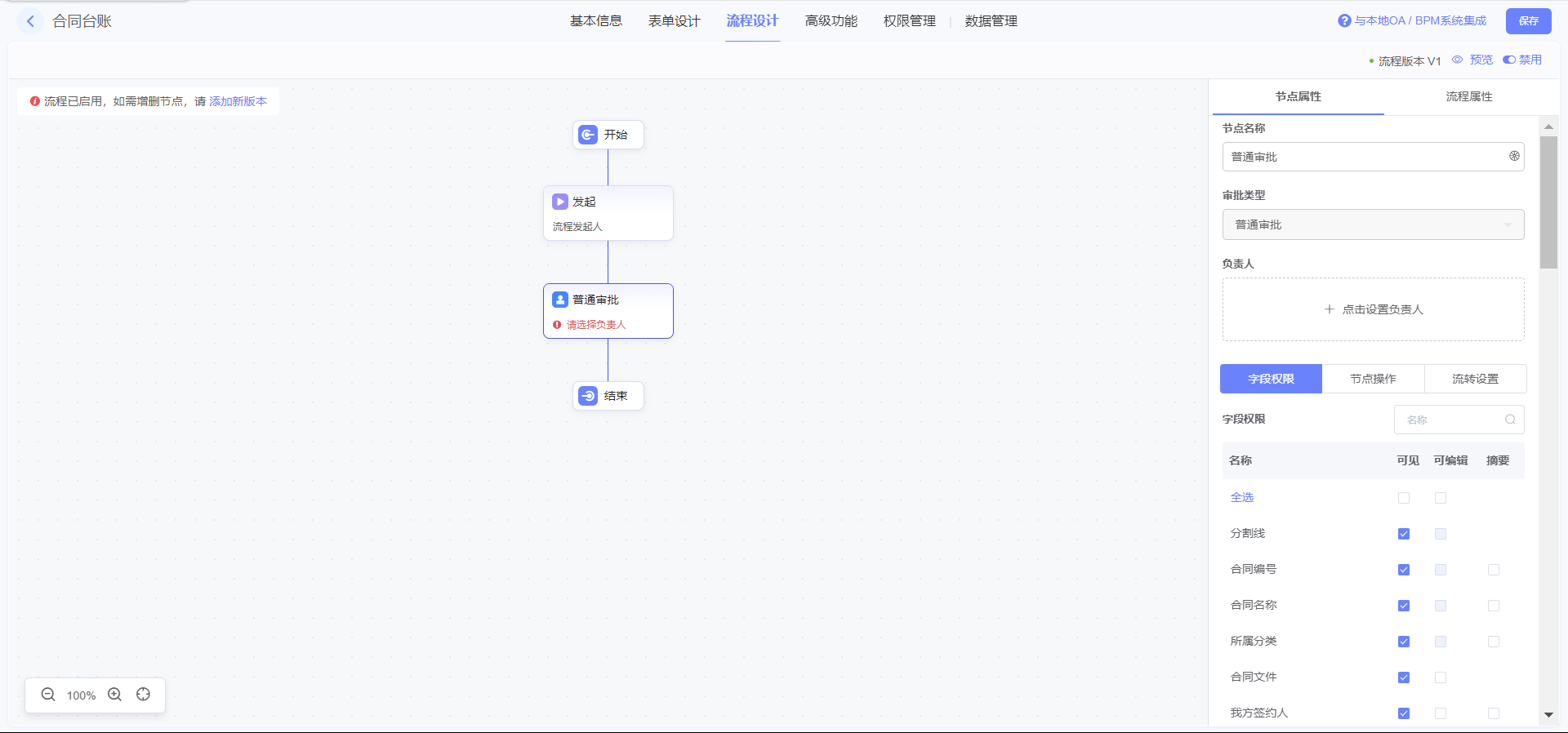
Task: Check 摘要 checkbox for 合同名称
Action: [1494, 606]
